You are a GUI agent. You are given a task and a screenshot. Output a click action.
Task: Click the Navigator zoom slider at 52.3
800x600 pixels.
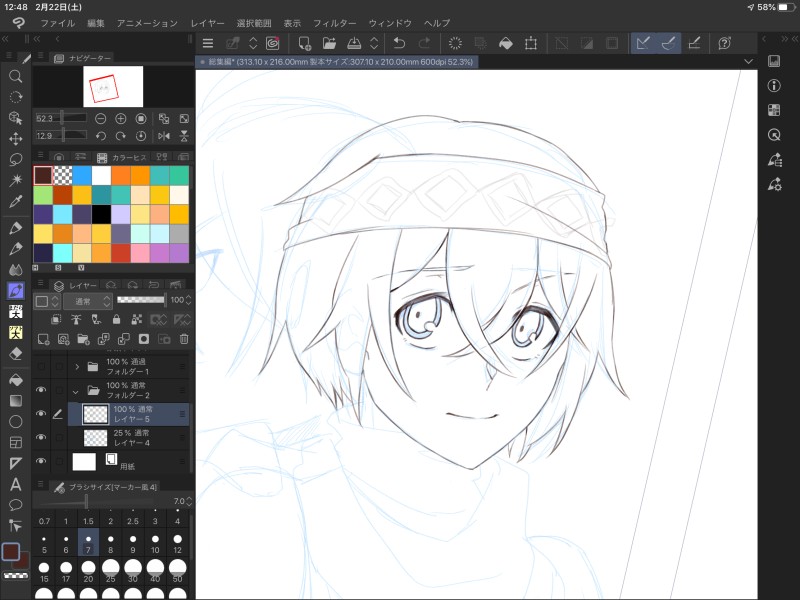61,118
